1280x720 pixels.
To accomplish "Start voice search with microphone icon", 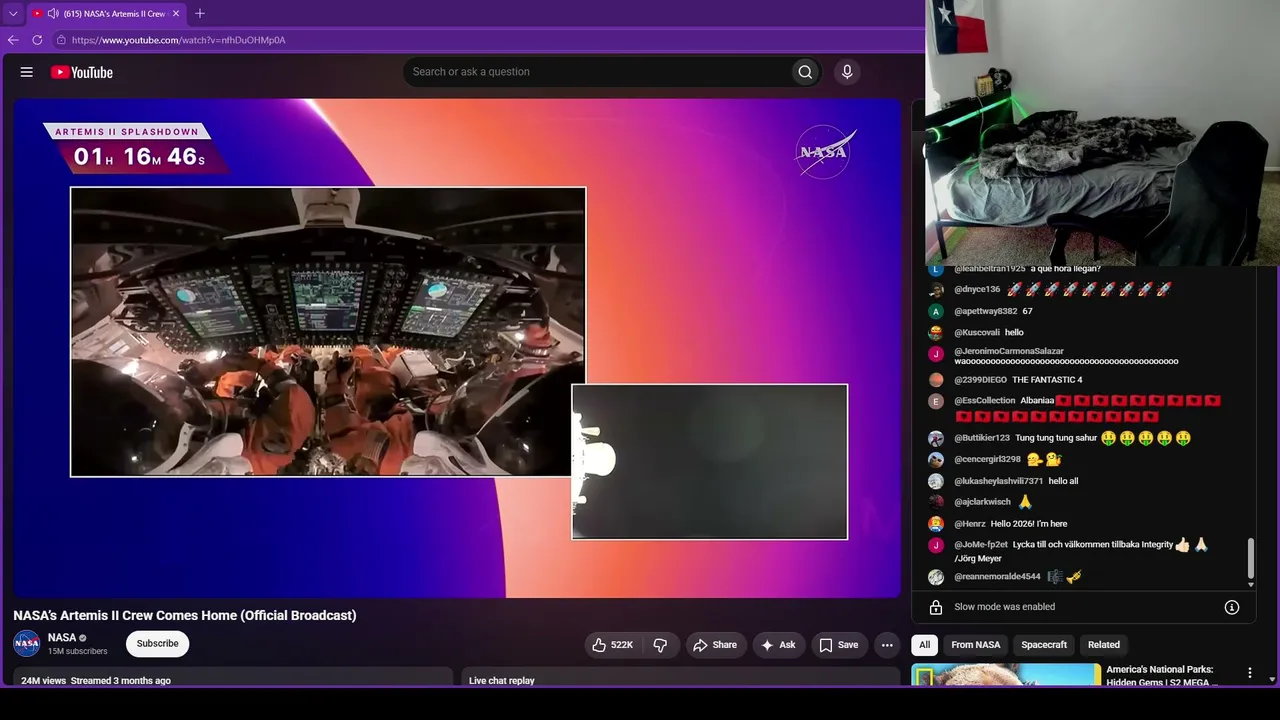I will pos(847,72).
